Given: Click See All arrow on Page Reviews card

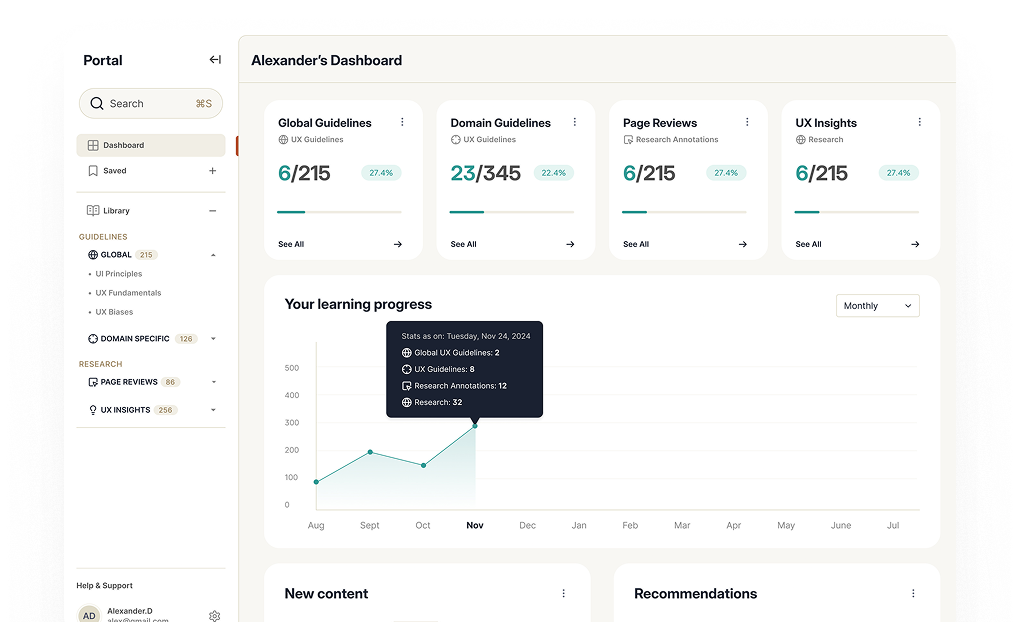Looking at the screenshot, I should [742, 244].
